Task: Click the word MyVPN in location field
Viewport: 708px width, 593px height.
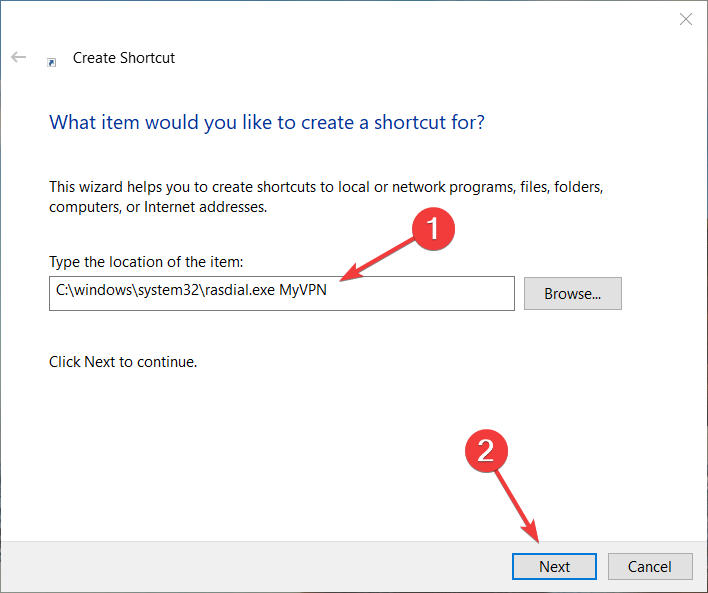Action: 303,290
